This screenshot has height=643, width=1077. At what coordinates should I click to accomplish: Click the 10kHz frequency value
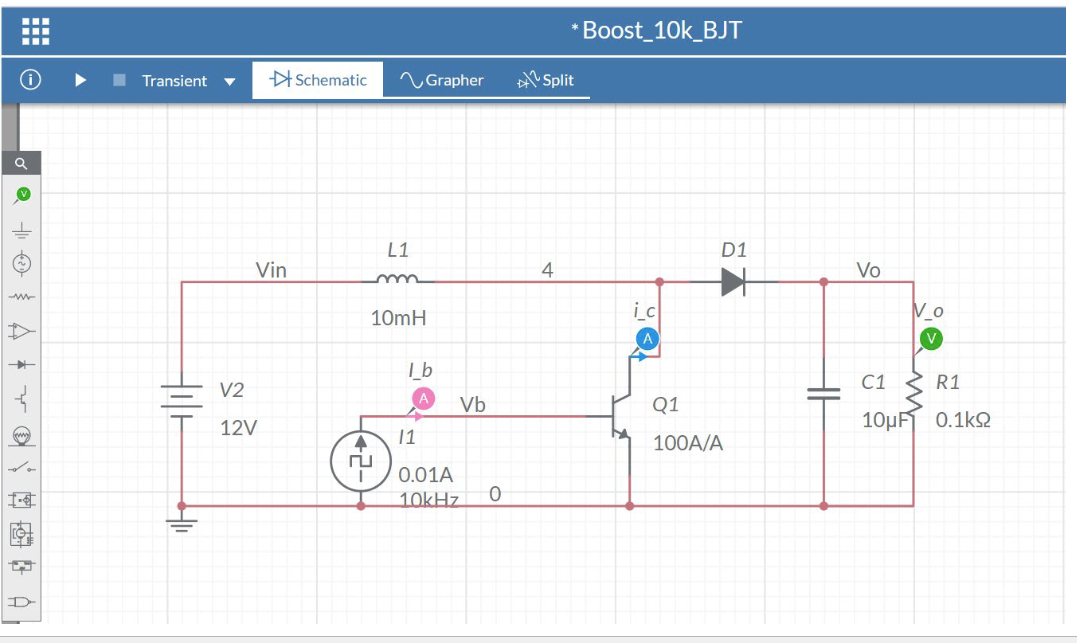(429, 499)
